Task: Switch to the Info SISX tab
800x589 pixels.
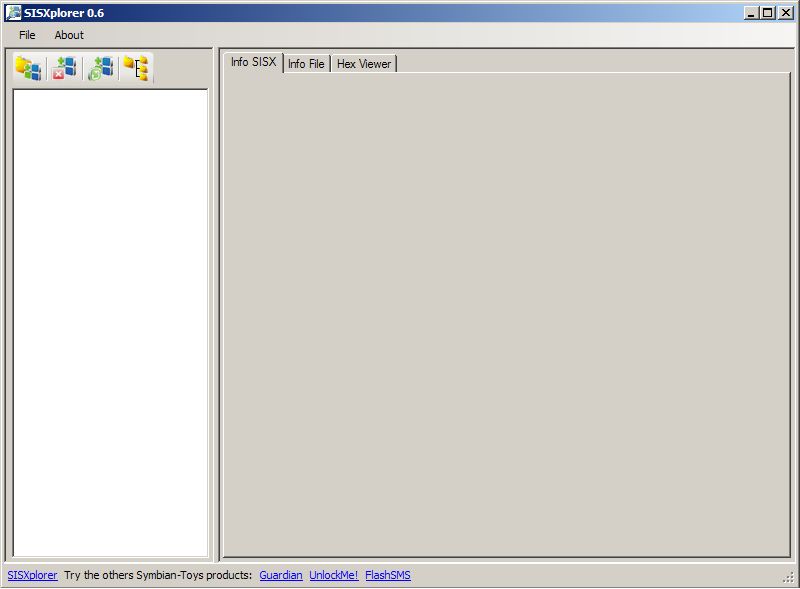Action: tap(253, 62)
